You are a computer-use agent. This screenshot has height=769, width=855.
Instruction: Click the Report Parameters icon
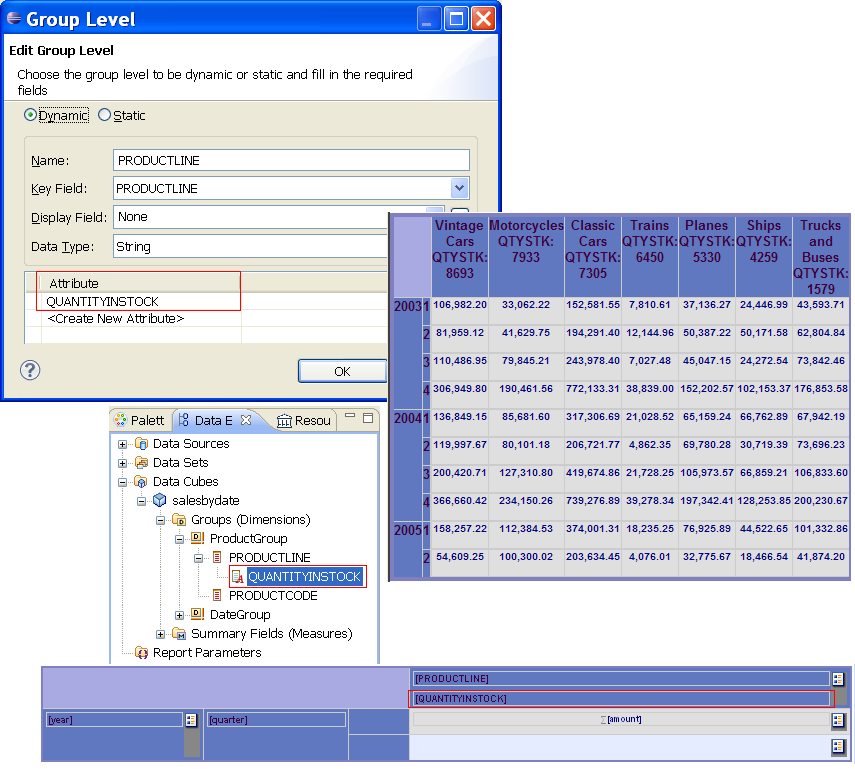tap(141, 652)
